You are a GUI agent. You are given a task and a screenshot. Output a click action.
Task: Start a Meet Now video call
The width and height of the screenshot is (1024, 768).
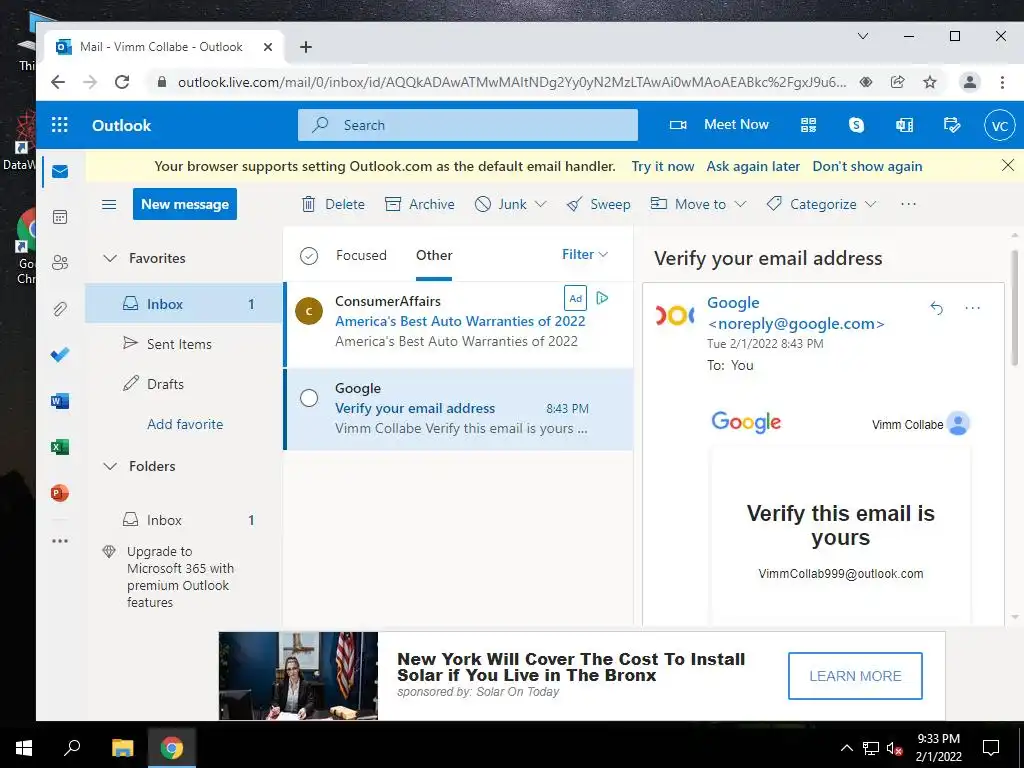719,125
